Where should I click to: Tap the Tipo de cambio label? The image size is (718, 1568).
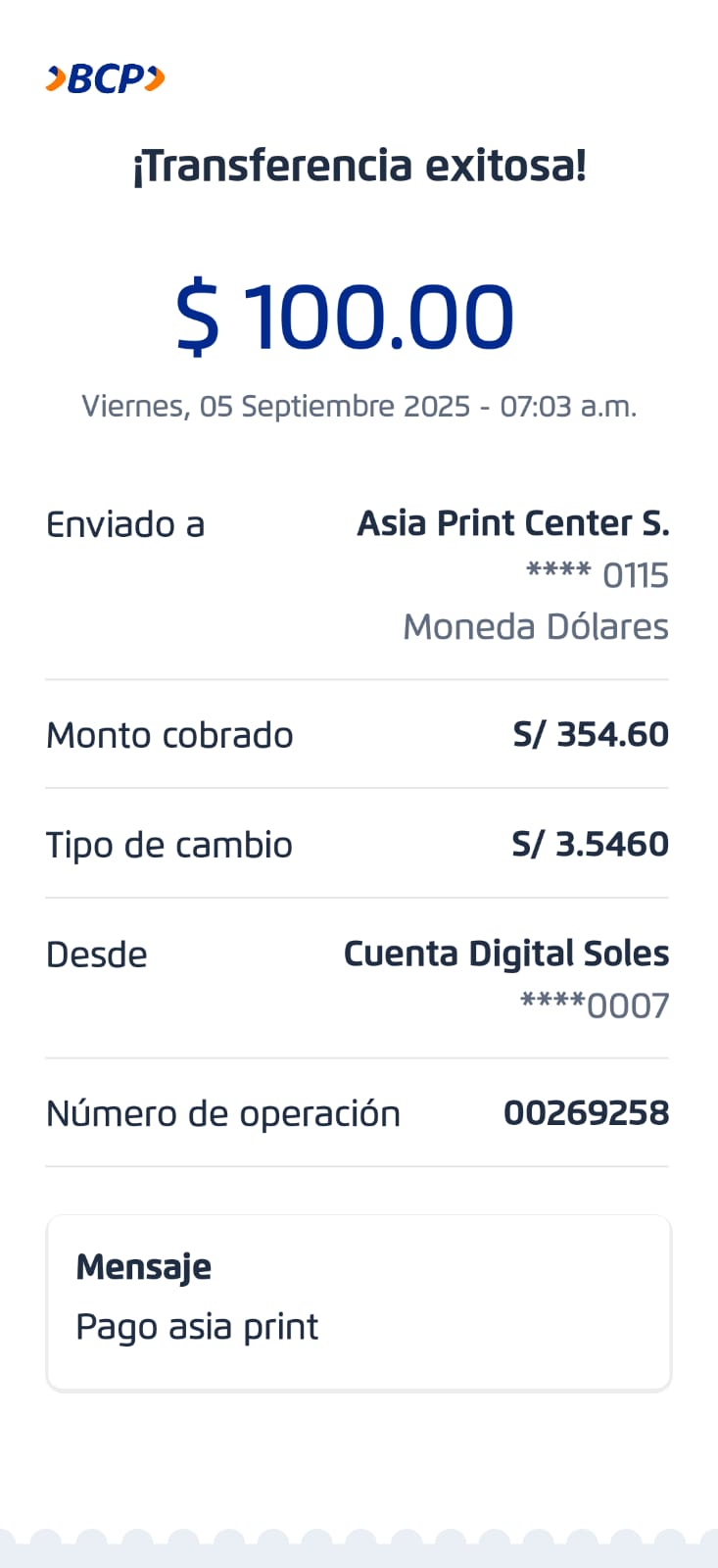[169, 845]
